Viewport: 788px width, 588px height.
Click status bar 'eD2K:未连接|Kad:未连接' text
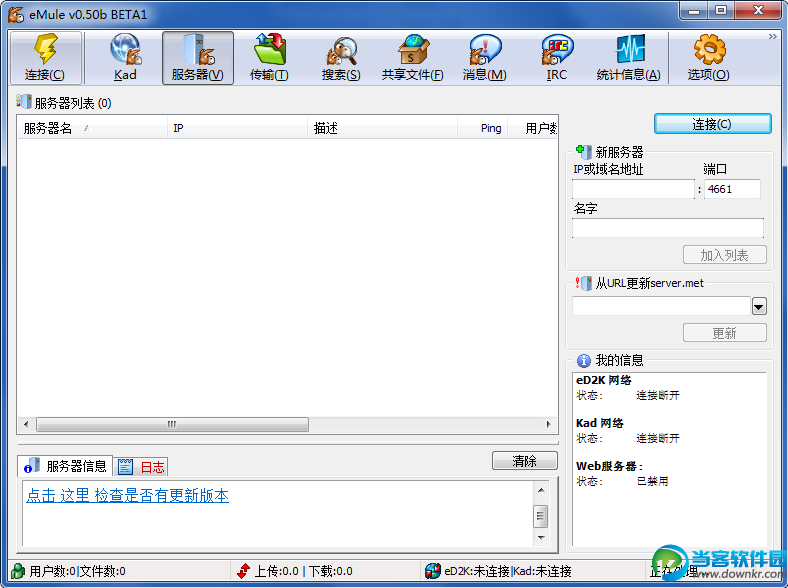point(508,571)
